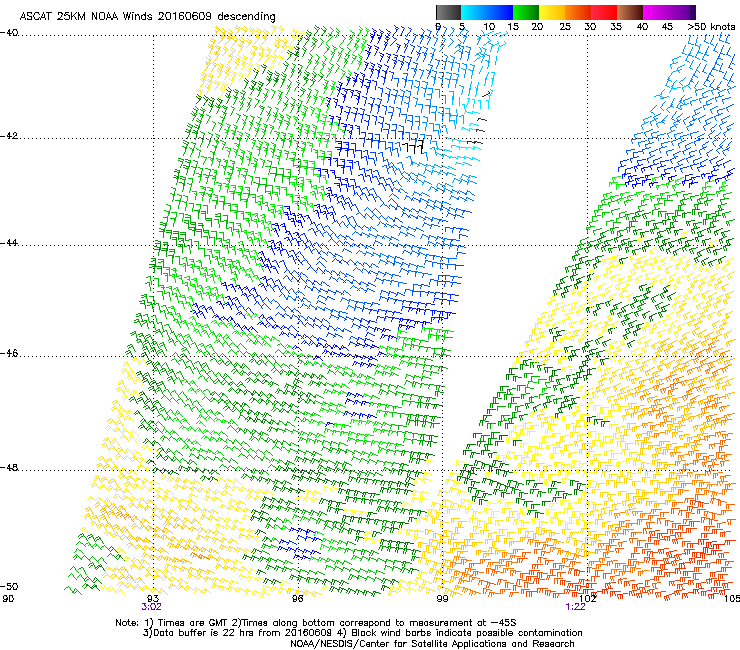
Task: Click the latitude label -48
Action: (9, 467)
